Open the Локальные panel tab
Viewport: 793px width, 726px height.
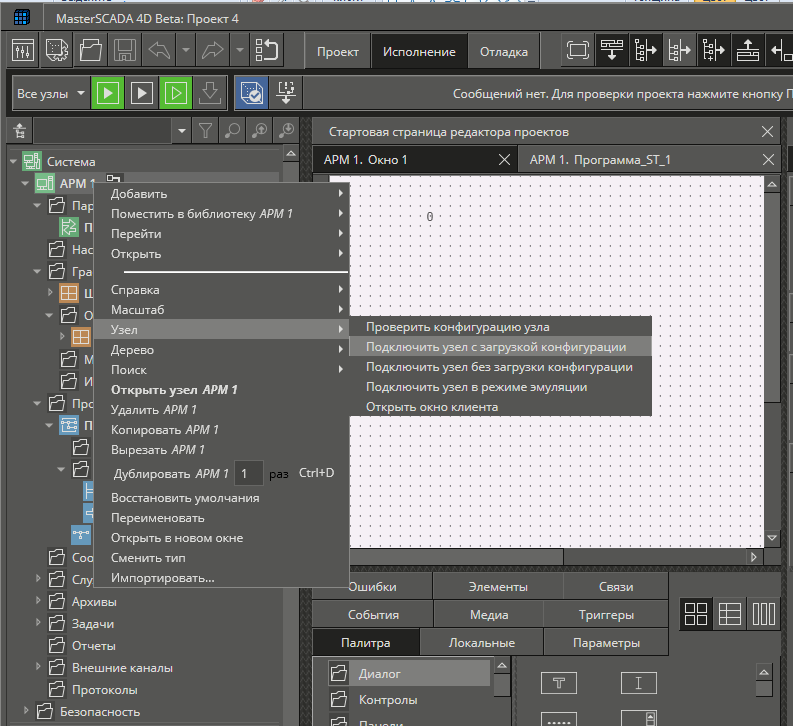(x=481, y=643)
